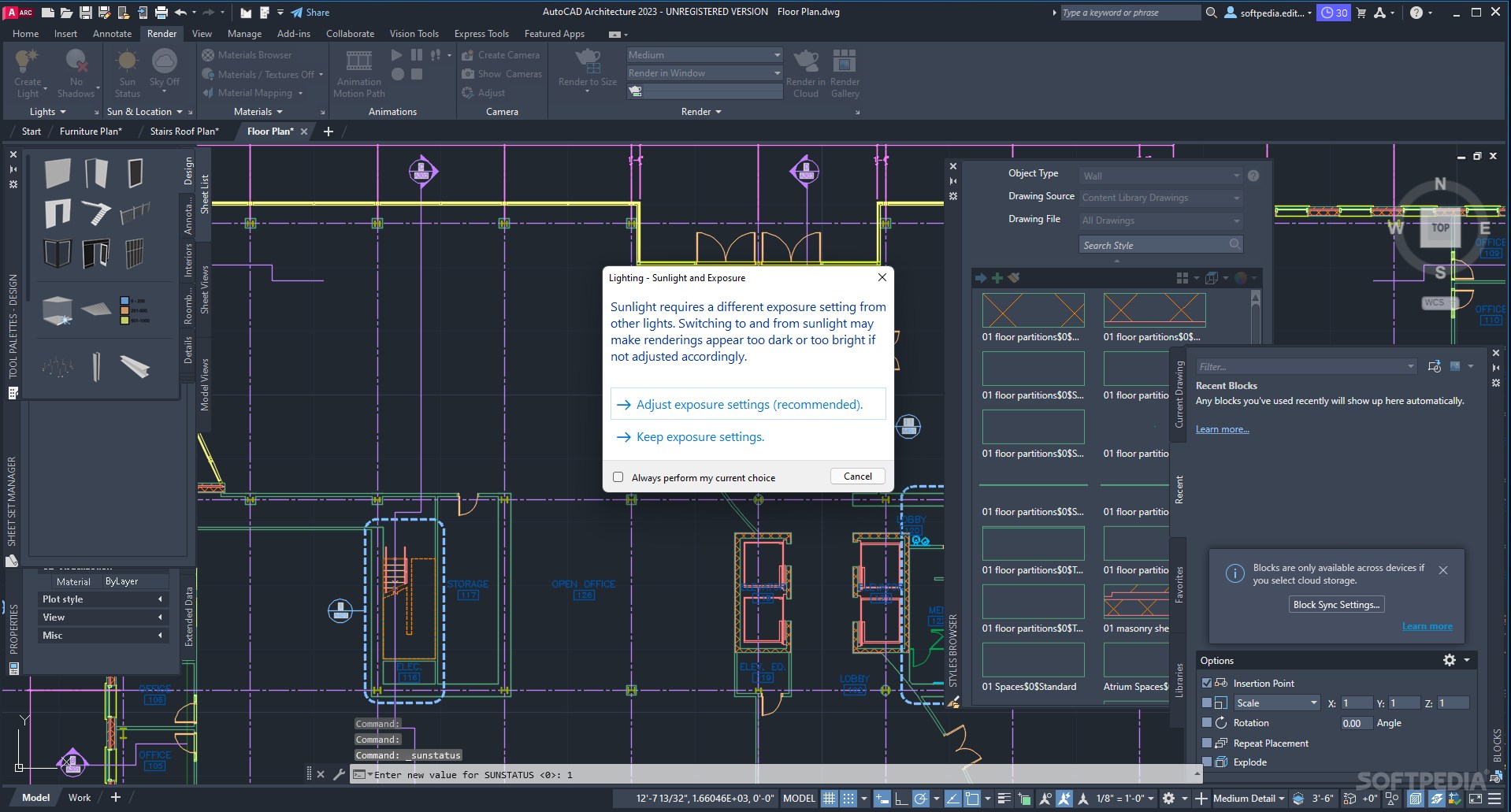Viewport: 1511px width, 812px height.
Task: Open the Render in Window dropdown
Action: (x=704, y=73)
